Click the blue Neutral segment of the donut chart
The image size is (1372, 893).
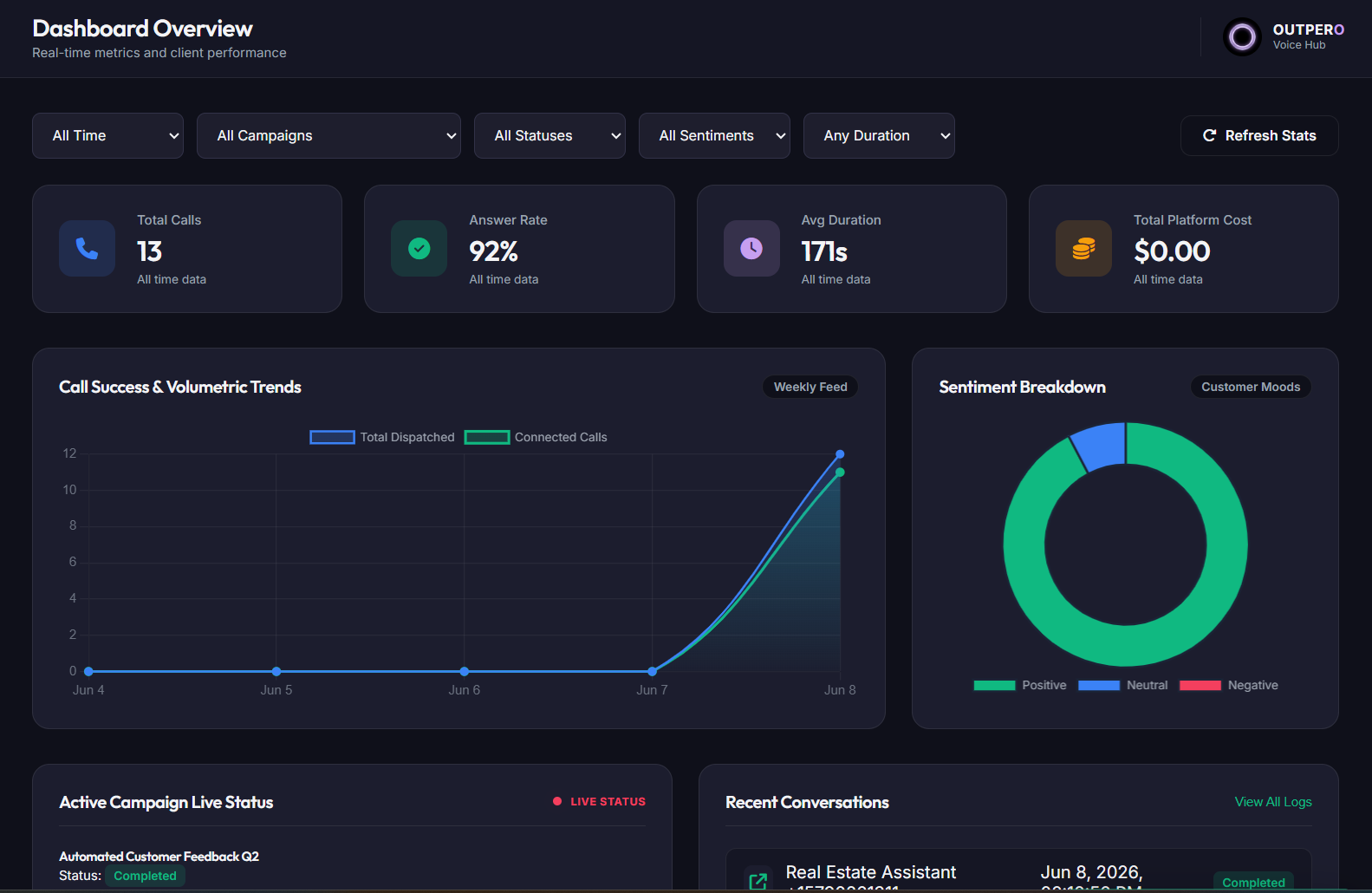click(x=1100, y=446)
